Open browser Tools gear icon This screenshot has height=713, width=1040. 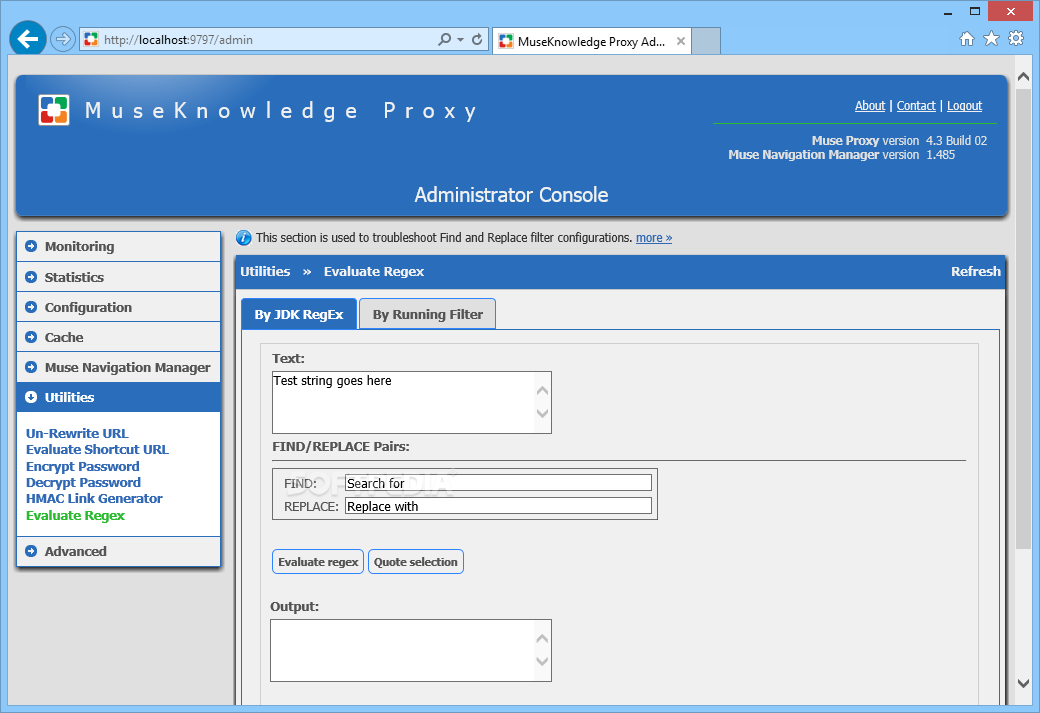1015,38
